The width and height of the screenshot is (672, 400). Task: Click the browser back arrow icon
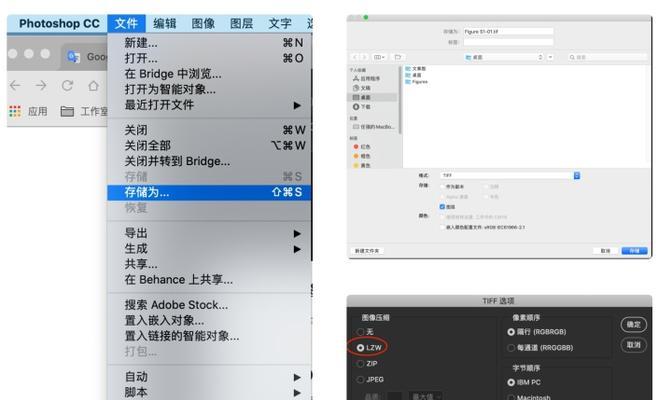[x=15, y=86]
